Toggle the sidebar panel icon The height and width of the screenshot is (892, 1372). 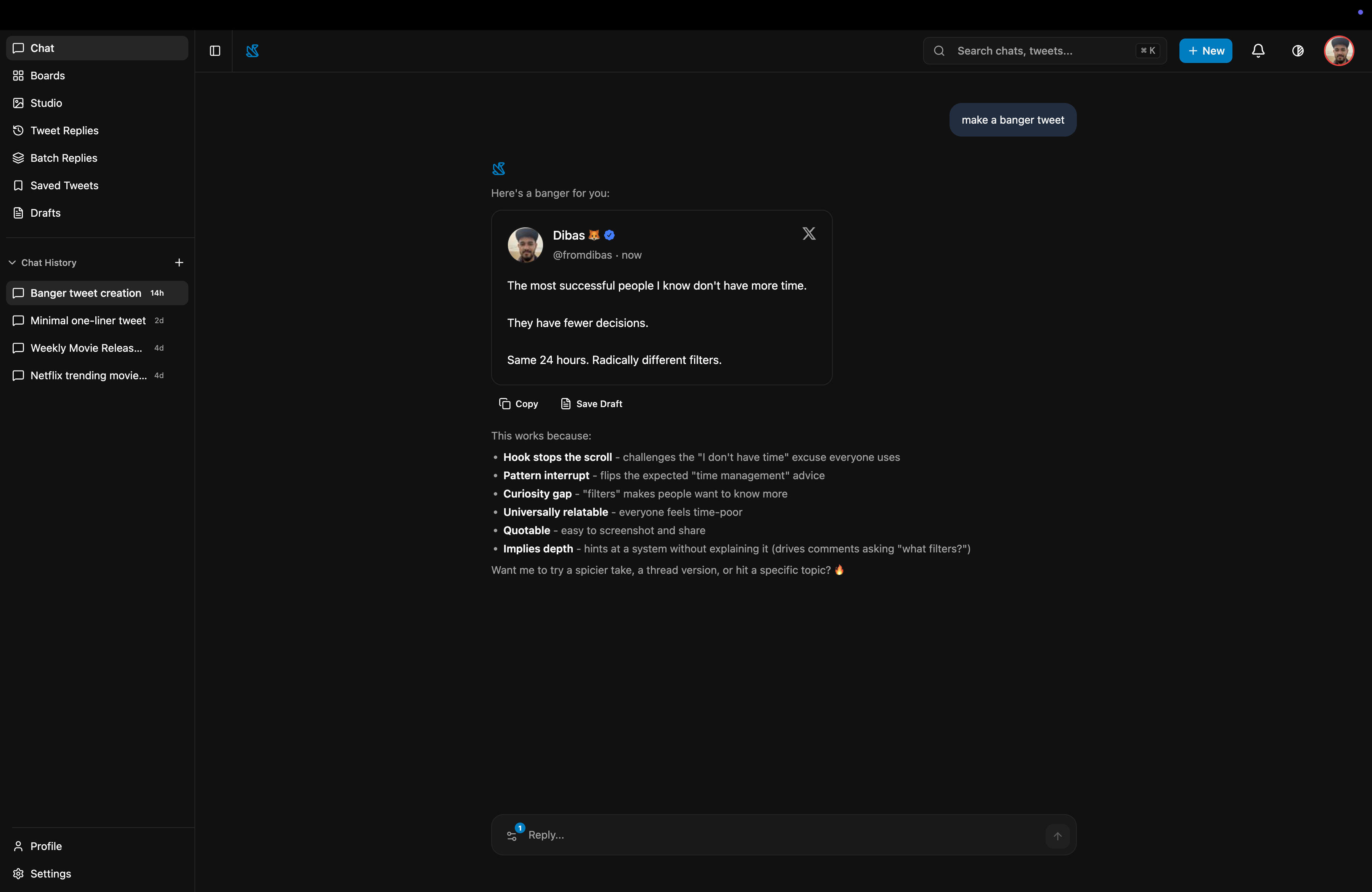[x=215, y=51]
